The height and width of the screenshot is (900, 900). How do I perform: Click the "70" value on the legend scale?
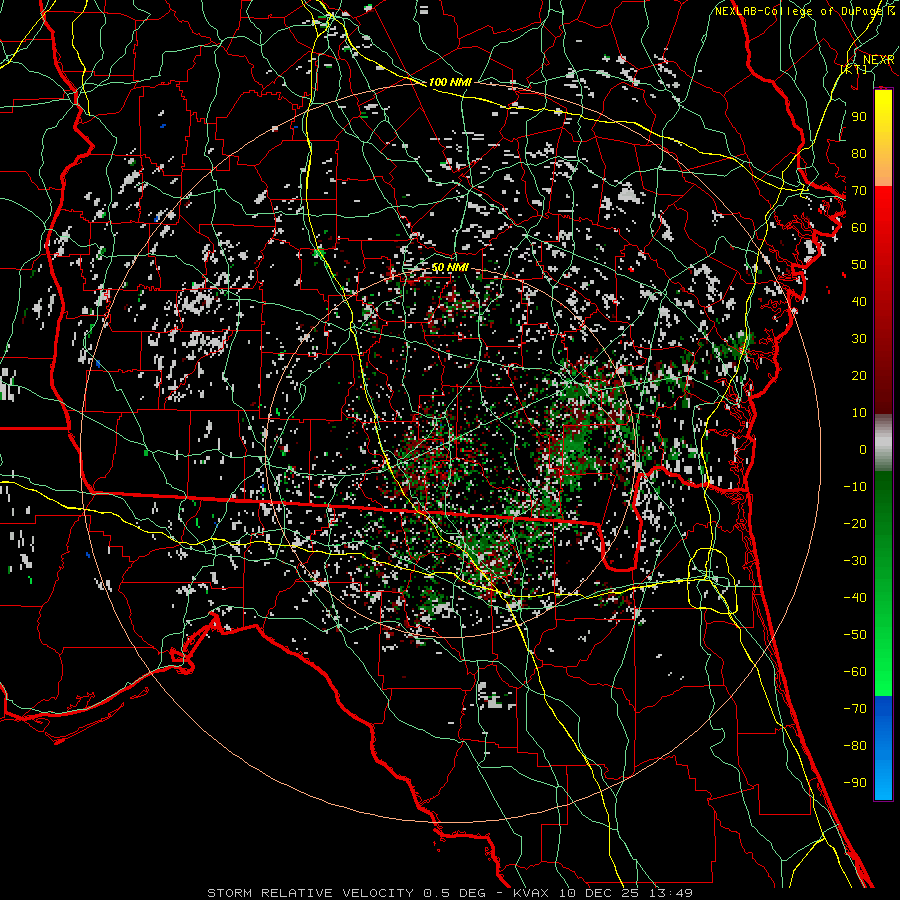coord(859,191)
